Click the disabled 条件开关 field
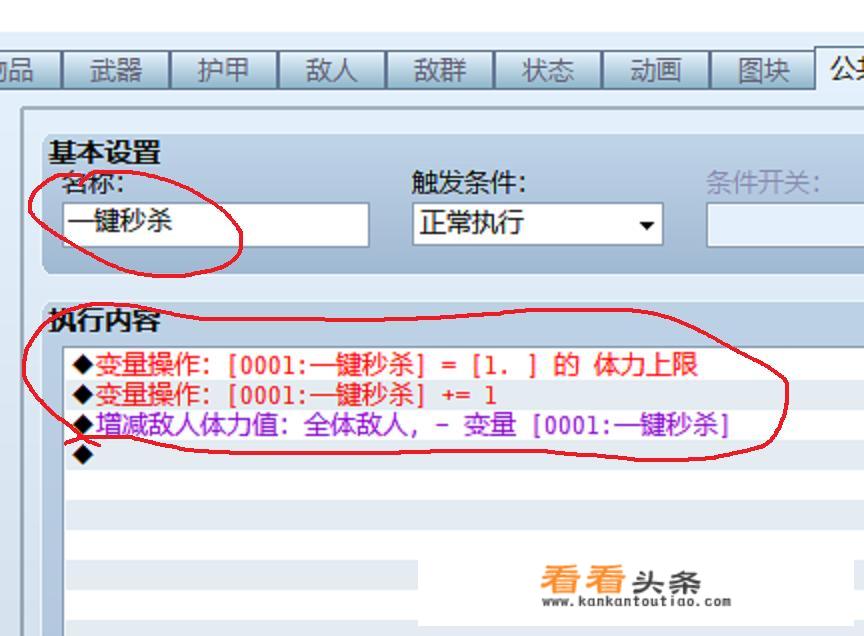 click(x=785, y=224)
